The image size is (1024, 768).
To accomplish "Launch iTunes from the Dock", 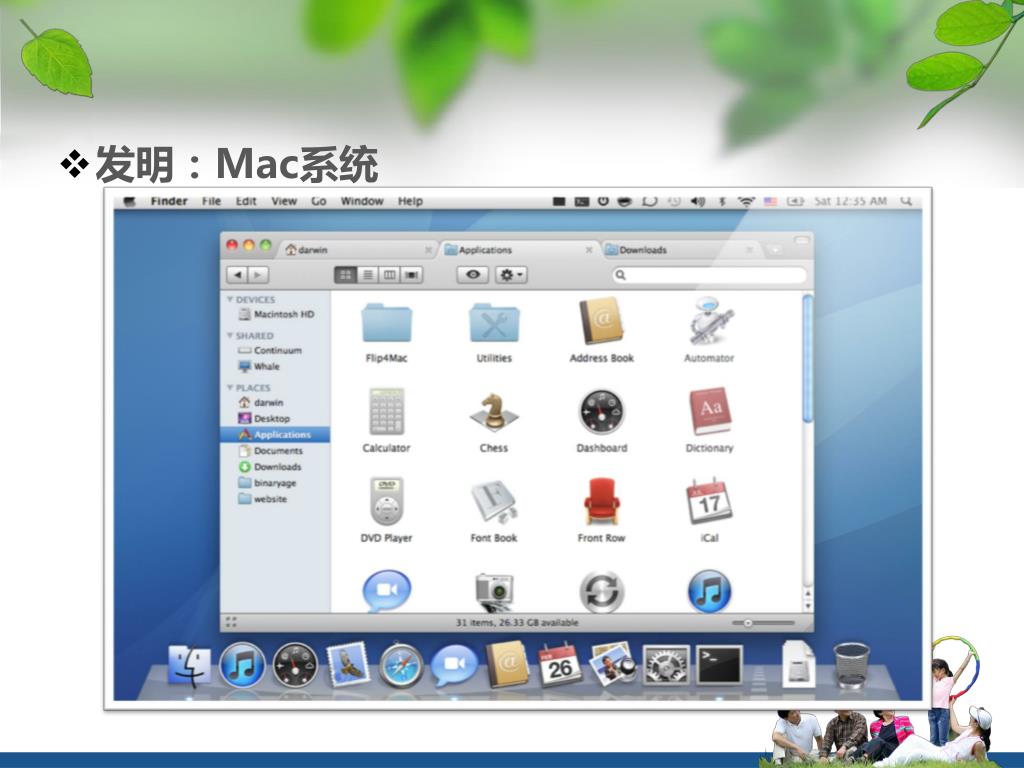I will point(242,665).
